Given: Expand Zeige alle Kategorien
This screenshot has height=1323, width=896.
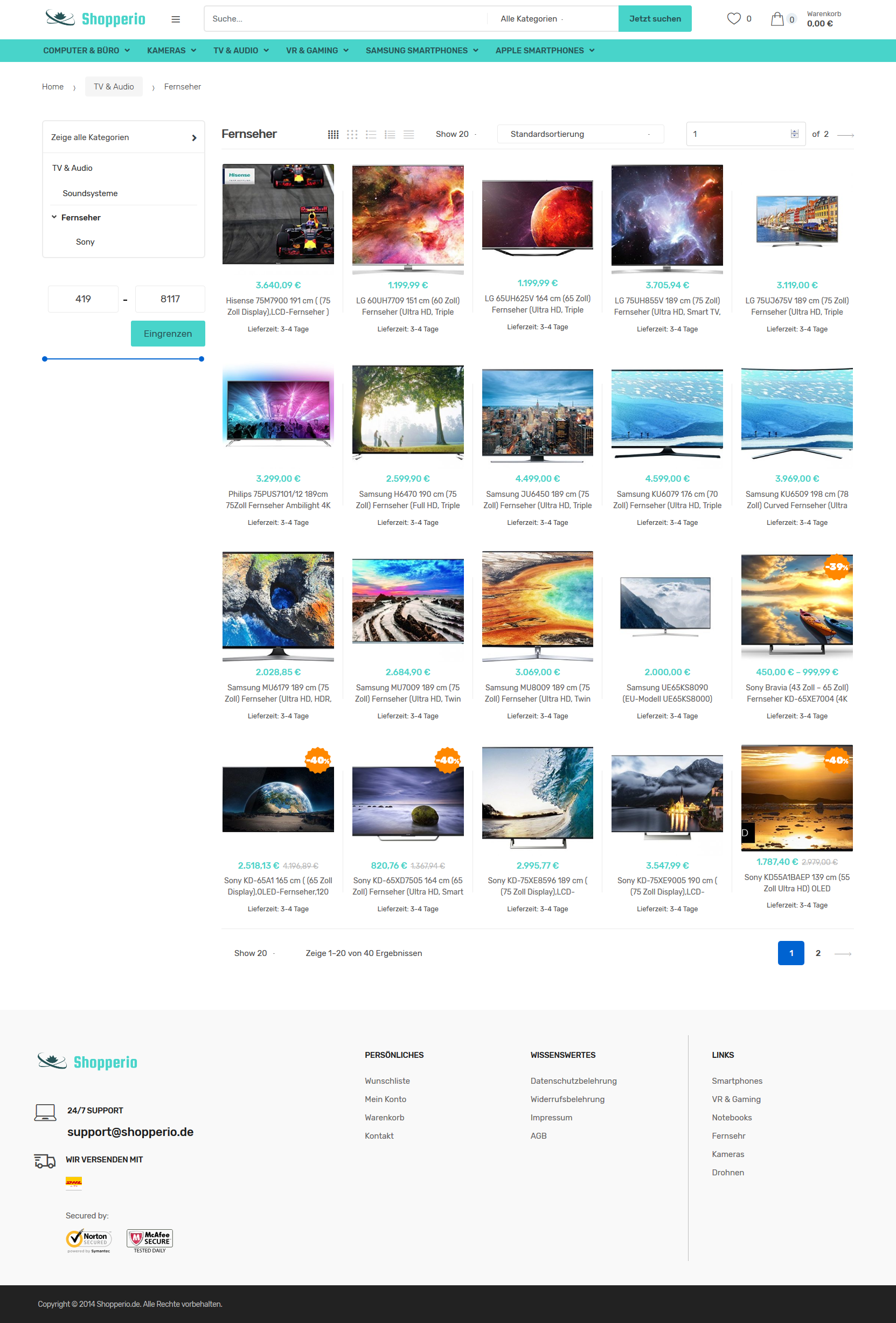Looking at the screenshot, I should (123, 137).
